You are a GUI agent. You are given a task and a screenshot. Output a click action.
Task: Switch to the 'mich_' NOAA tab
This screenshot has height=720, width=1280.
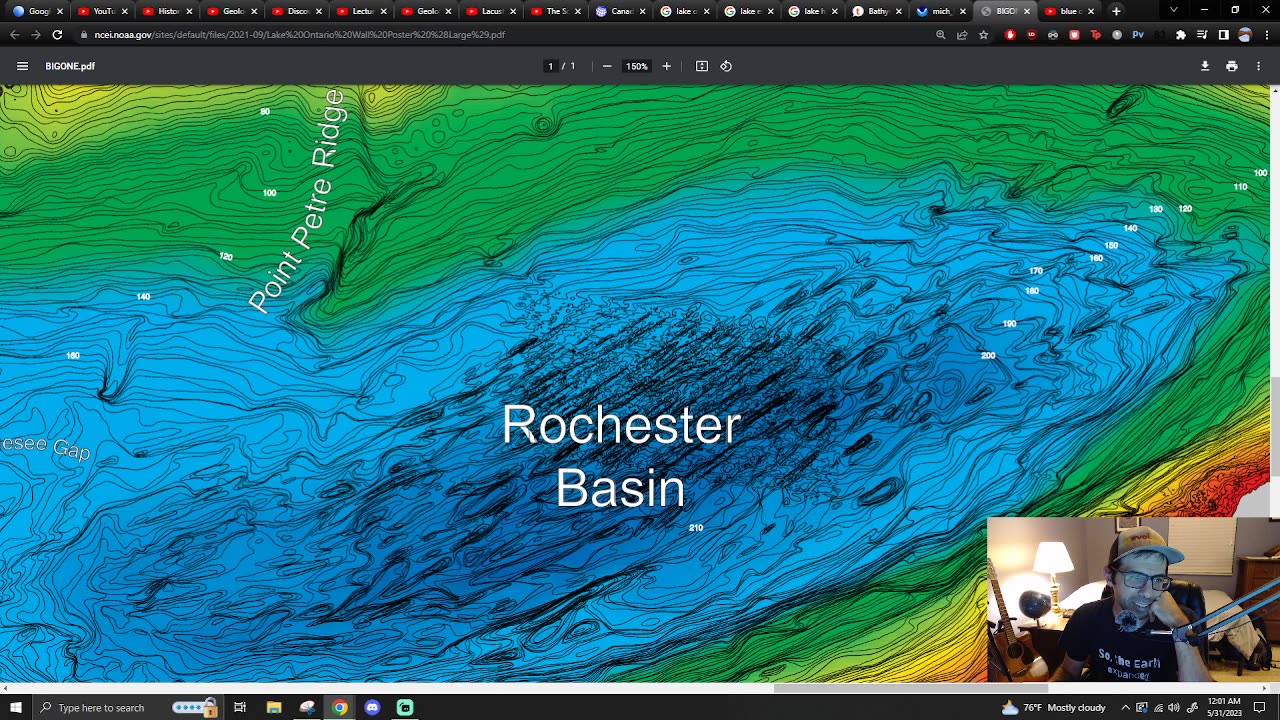point(940,11)
